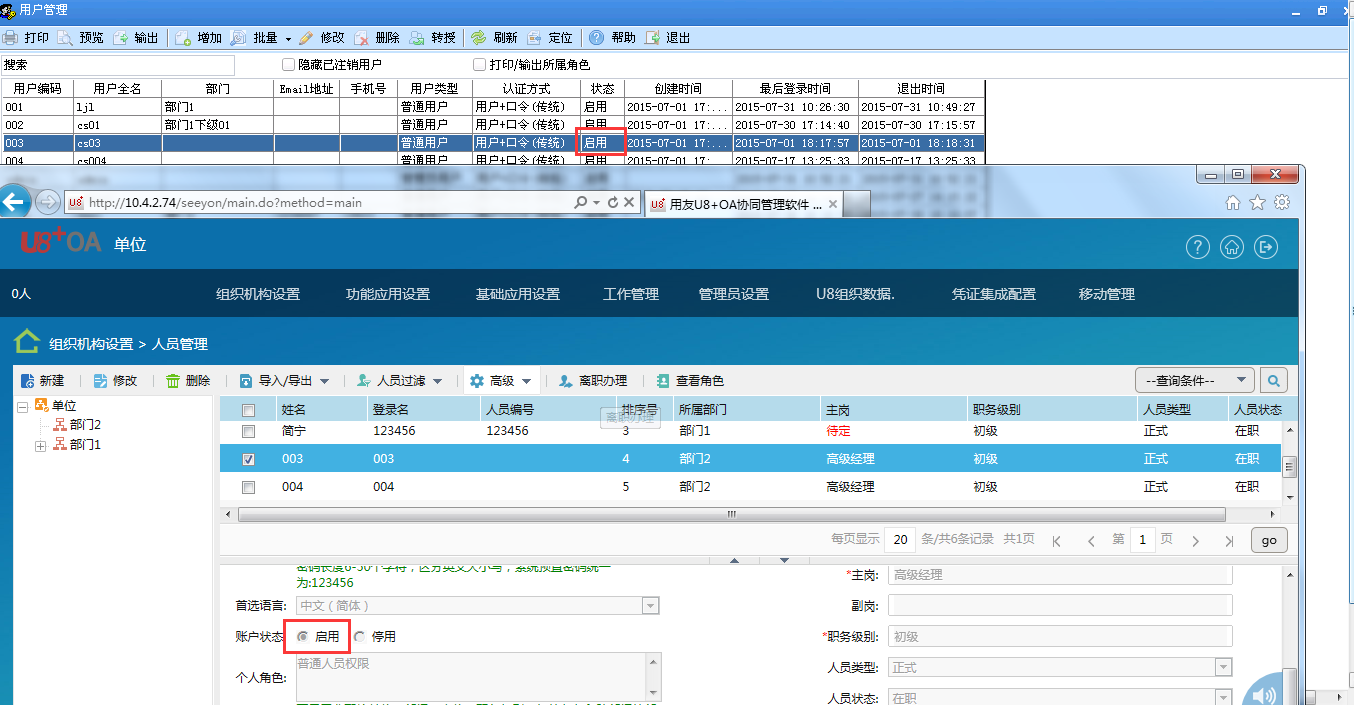Expand the 部门1 tree node
Image resolution: width=1354 pixels, height=705 pixels.
pyautogui.click(x=41, y=445)
